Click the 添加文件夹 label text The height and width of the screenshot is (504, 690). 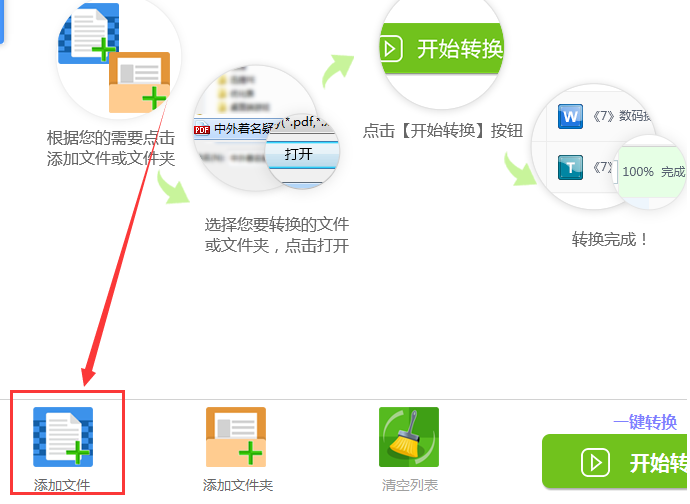coord(238,485)
